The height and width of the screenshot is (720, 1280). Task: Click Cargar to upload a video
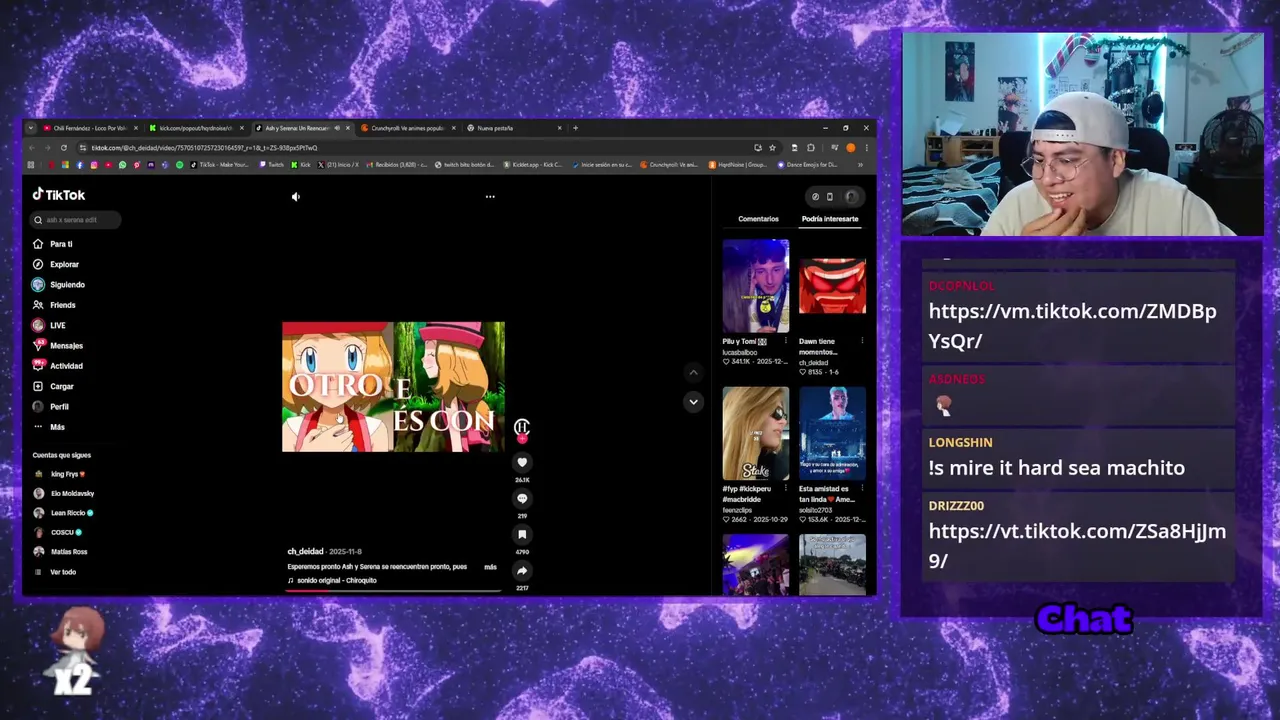[53, 386]
